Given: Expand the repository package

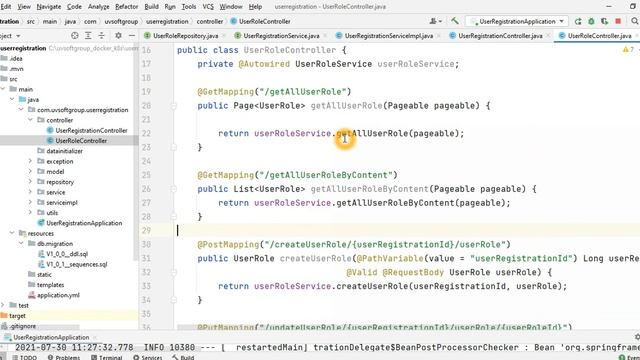Looking at the screenshot, I should [30, 182].
